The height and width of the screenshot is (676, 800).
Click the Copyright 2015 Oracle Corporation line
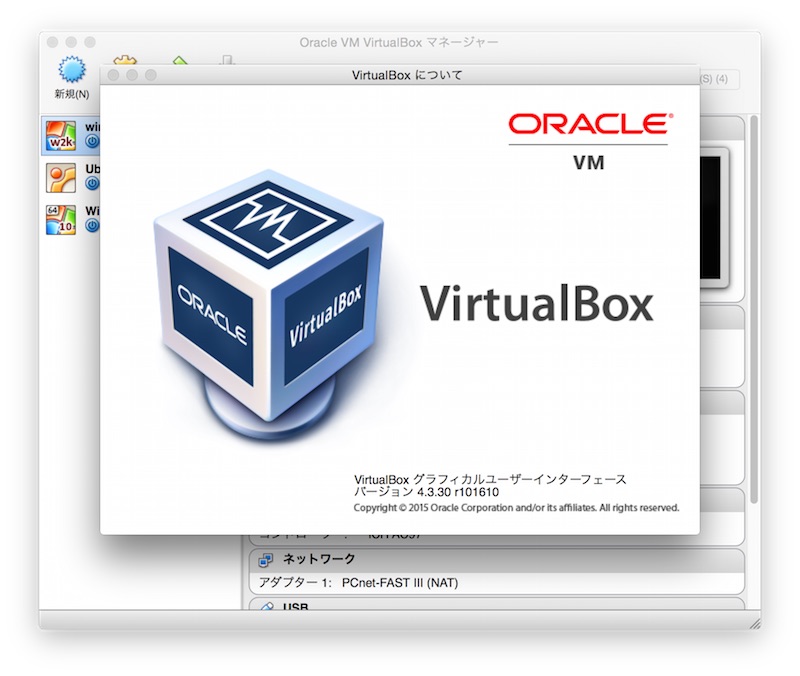pyautogui.click(x=516, y=508)
